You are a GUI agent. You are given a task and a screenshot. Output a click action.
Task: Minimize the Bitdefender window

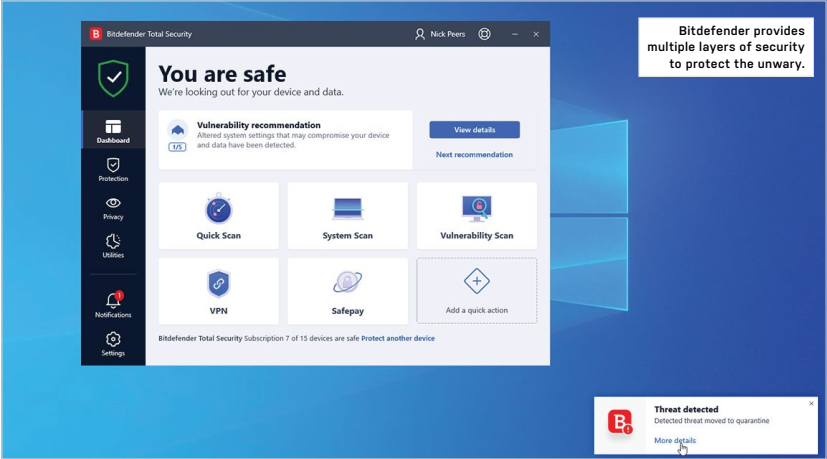coord(515,34)
